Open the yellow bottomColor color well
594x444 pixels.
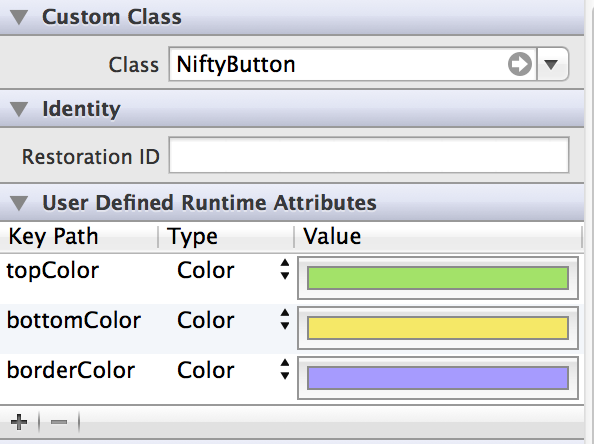(x=438, y=328)
